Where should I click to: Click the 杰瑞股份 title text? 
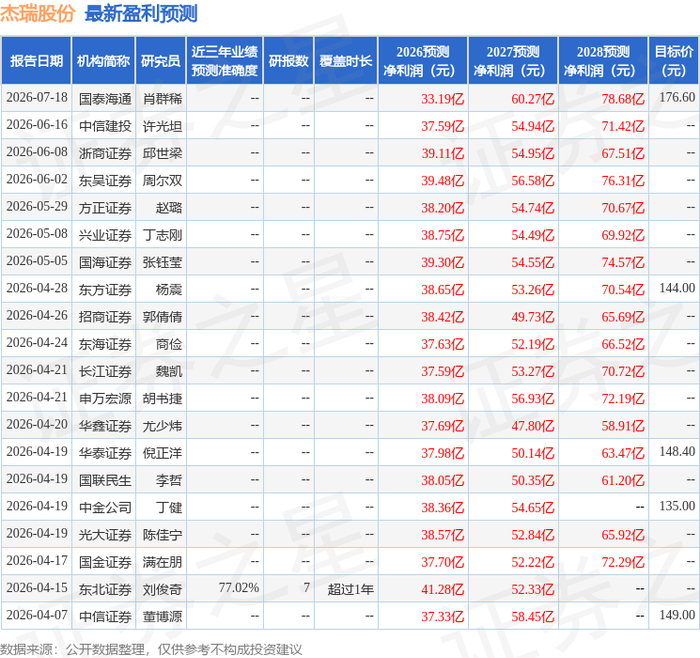pos(38,13)
